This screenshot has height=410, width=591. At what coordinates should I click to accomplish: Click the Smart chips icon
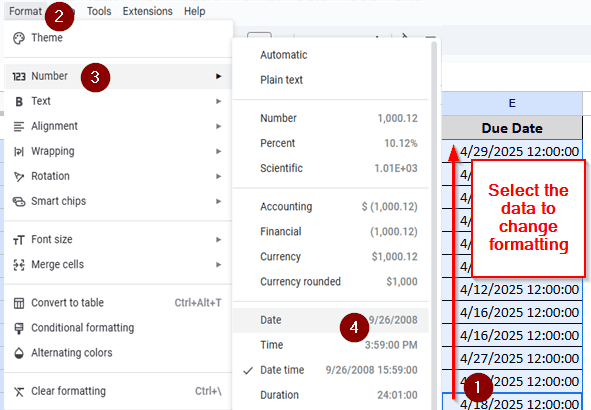(19, 202)
